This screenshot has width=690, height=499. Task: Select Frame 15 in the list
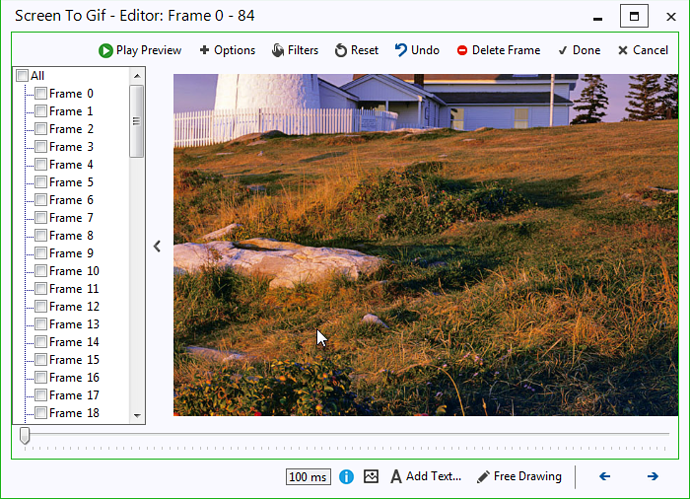coord(74,360)
